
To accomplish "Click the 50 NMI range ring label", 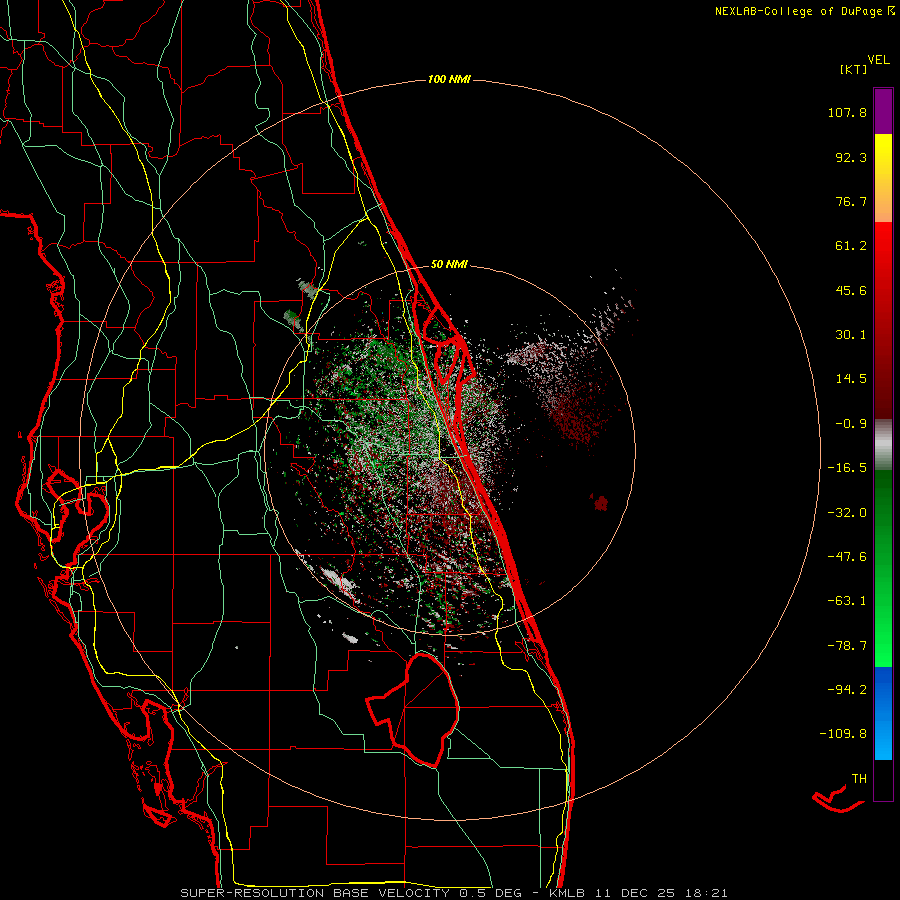I will (x=449, y=265).
